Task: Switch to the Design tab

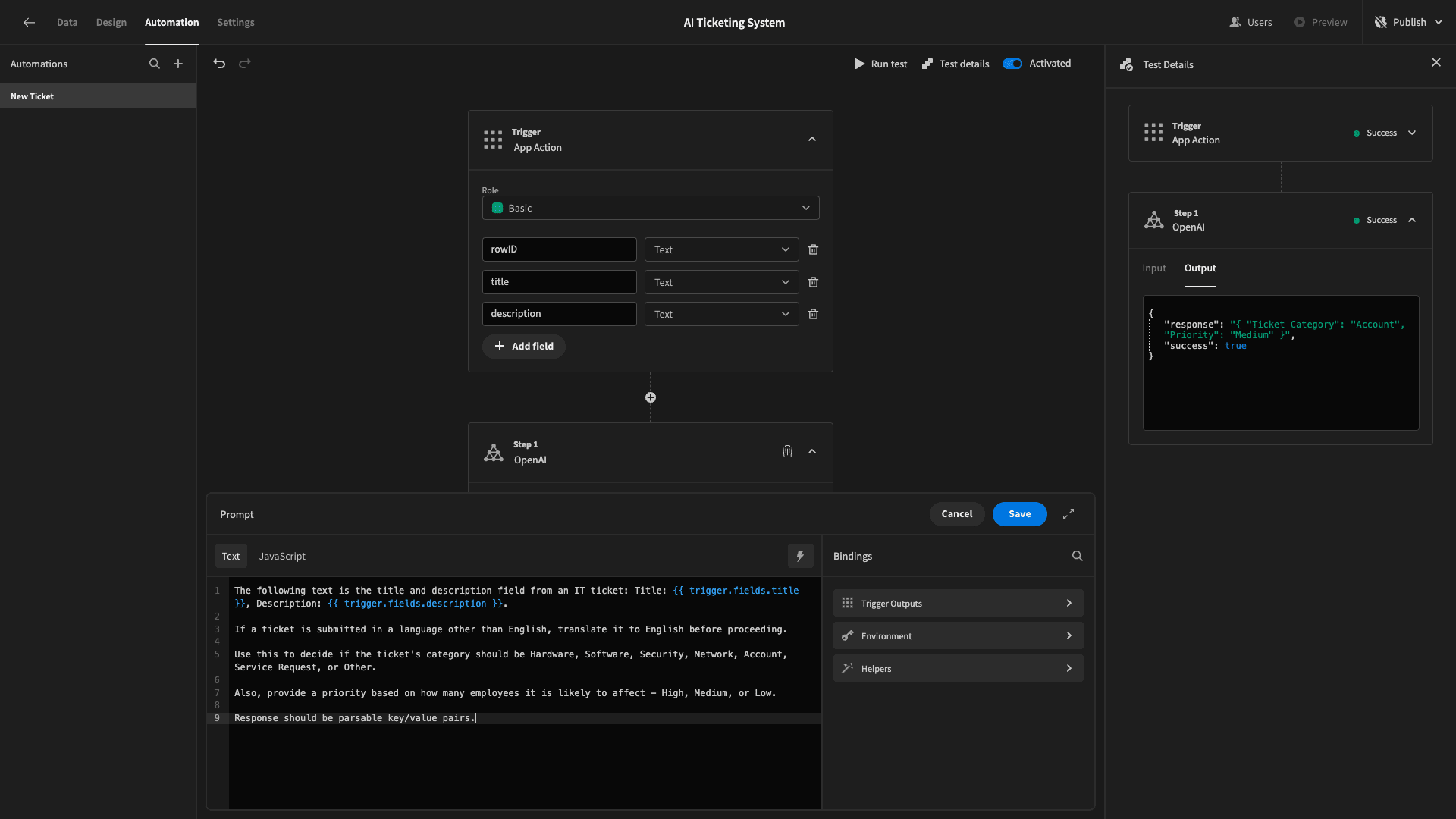Action: pyautogui.click(x=111, y=23)
